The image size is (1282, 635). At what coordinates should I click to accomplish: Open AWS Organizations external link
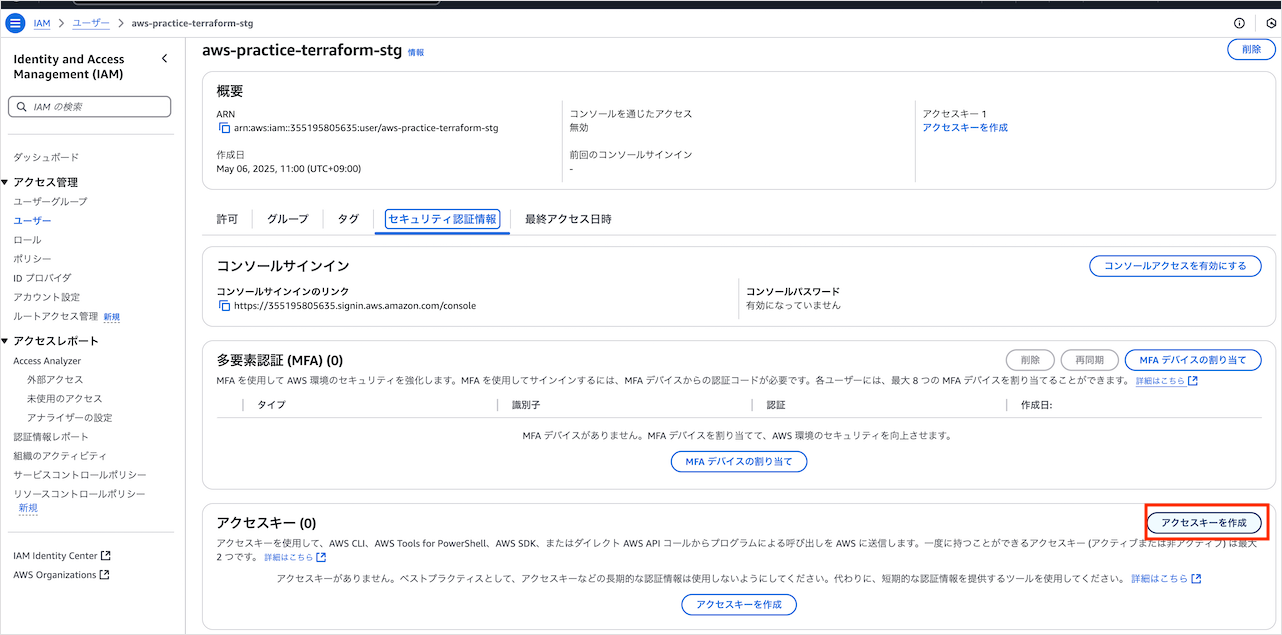point(62,575)
